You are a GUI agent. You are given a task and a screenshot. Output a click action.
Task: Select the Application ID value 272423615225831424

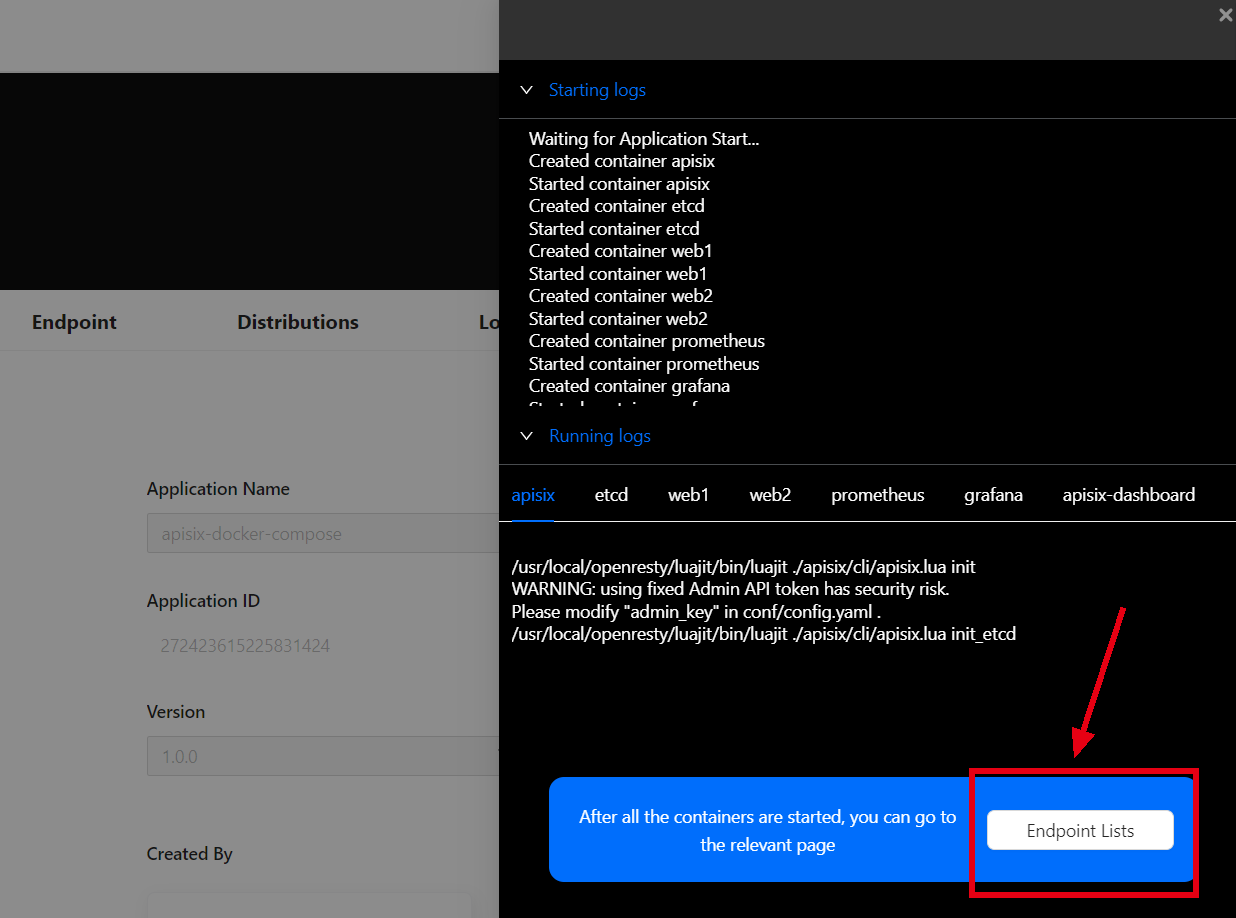(245, 646)
